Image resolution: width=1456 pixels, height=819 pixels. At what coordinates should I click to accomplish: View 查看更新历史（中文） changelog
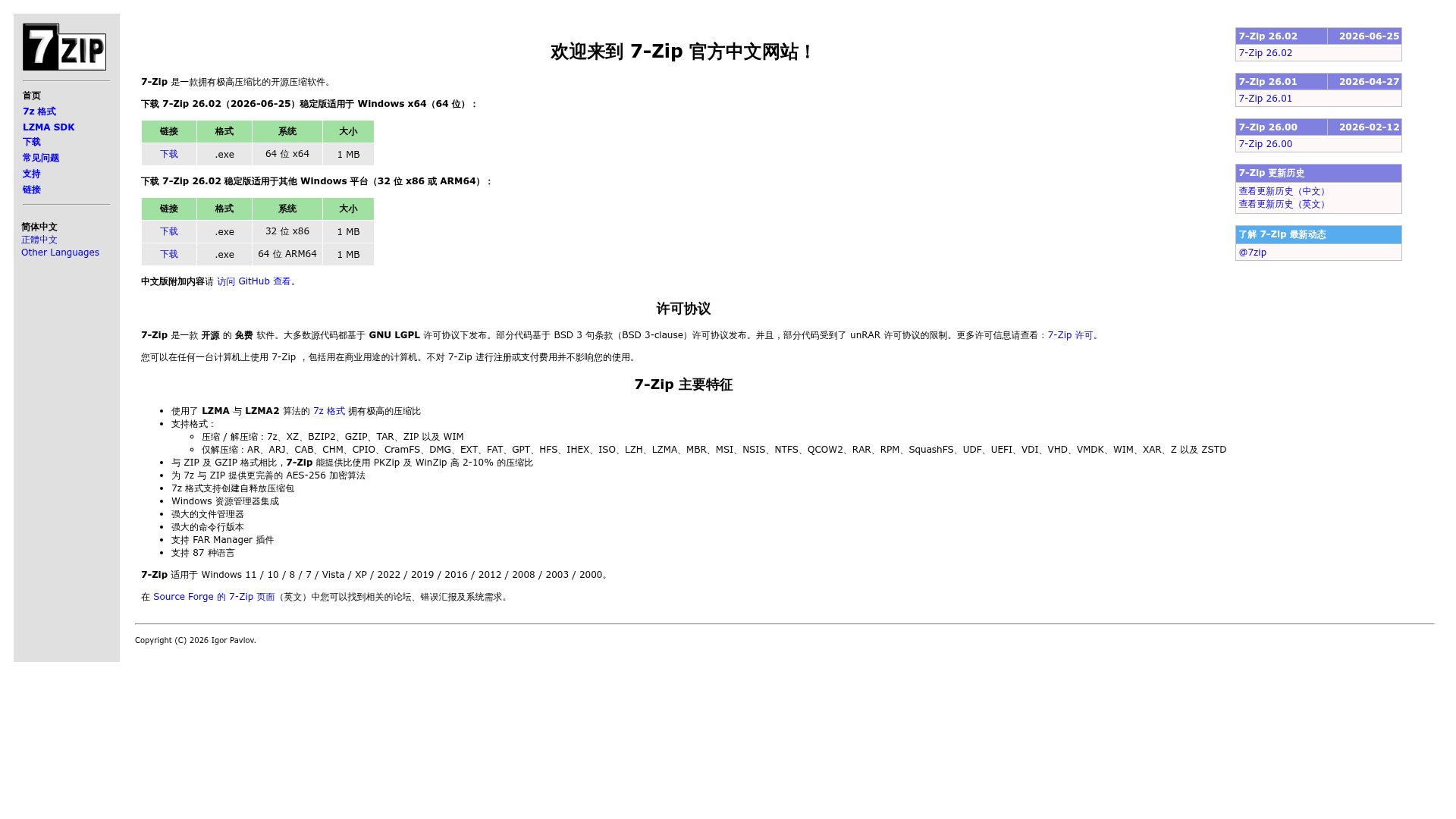(1284, 191)
